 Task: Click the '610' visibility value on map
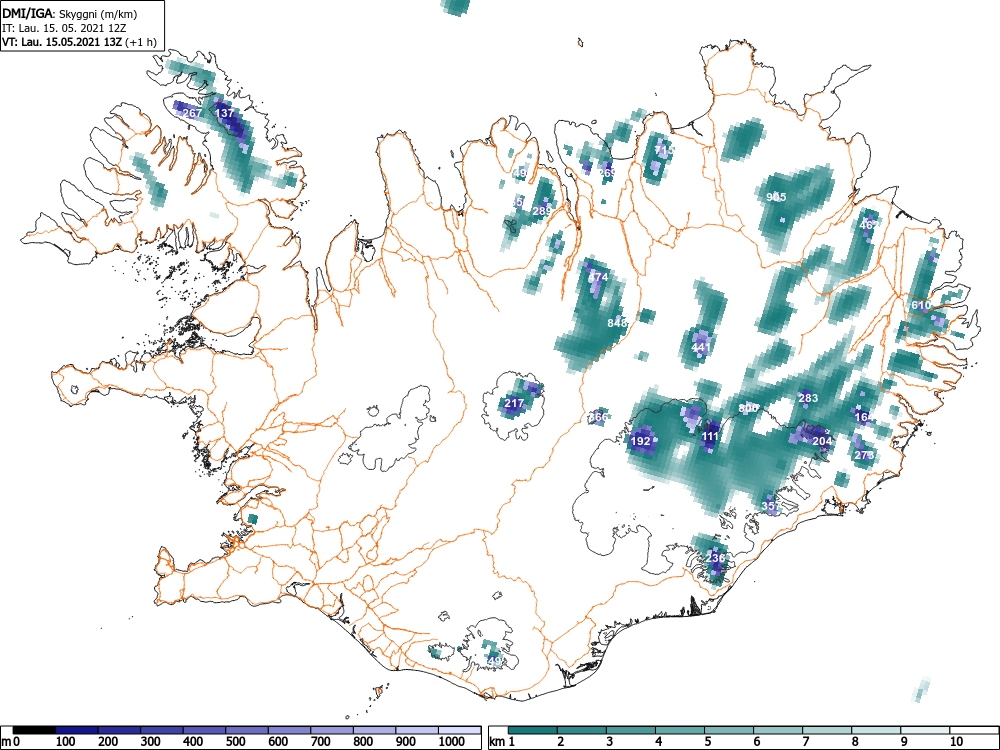point(920,305)
